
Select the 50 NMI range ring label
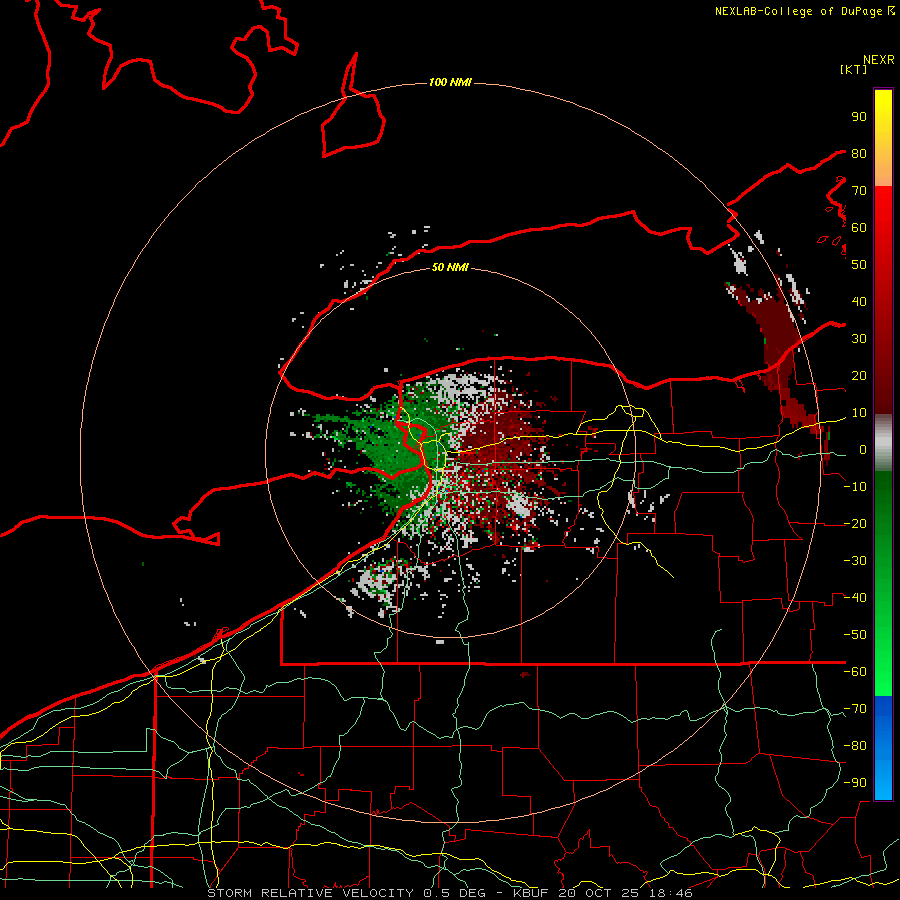[x=450, y=267]
